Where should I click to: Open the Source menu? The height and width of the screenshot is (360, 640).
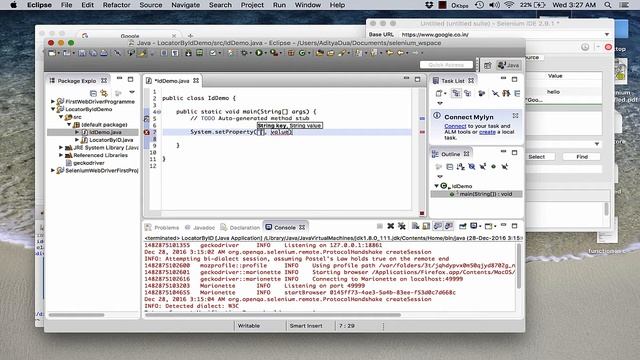(151, 5)
